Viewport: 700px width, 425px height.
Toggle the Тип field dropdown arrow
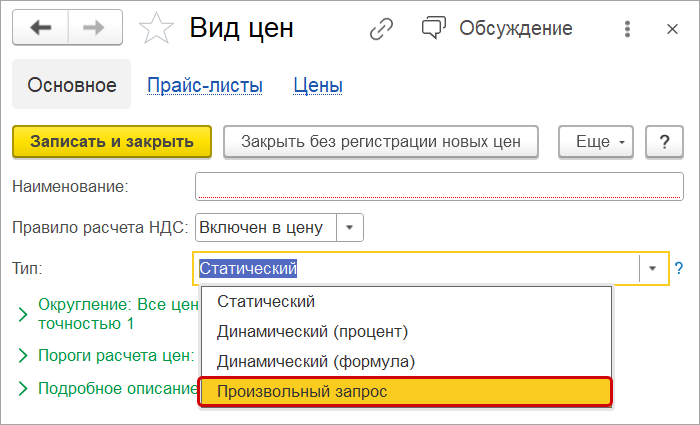tap(653, 268)
